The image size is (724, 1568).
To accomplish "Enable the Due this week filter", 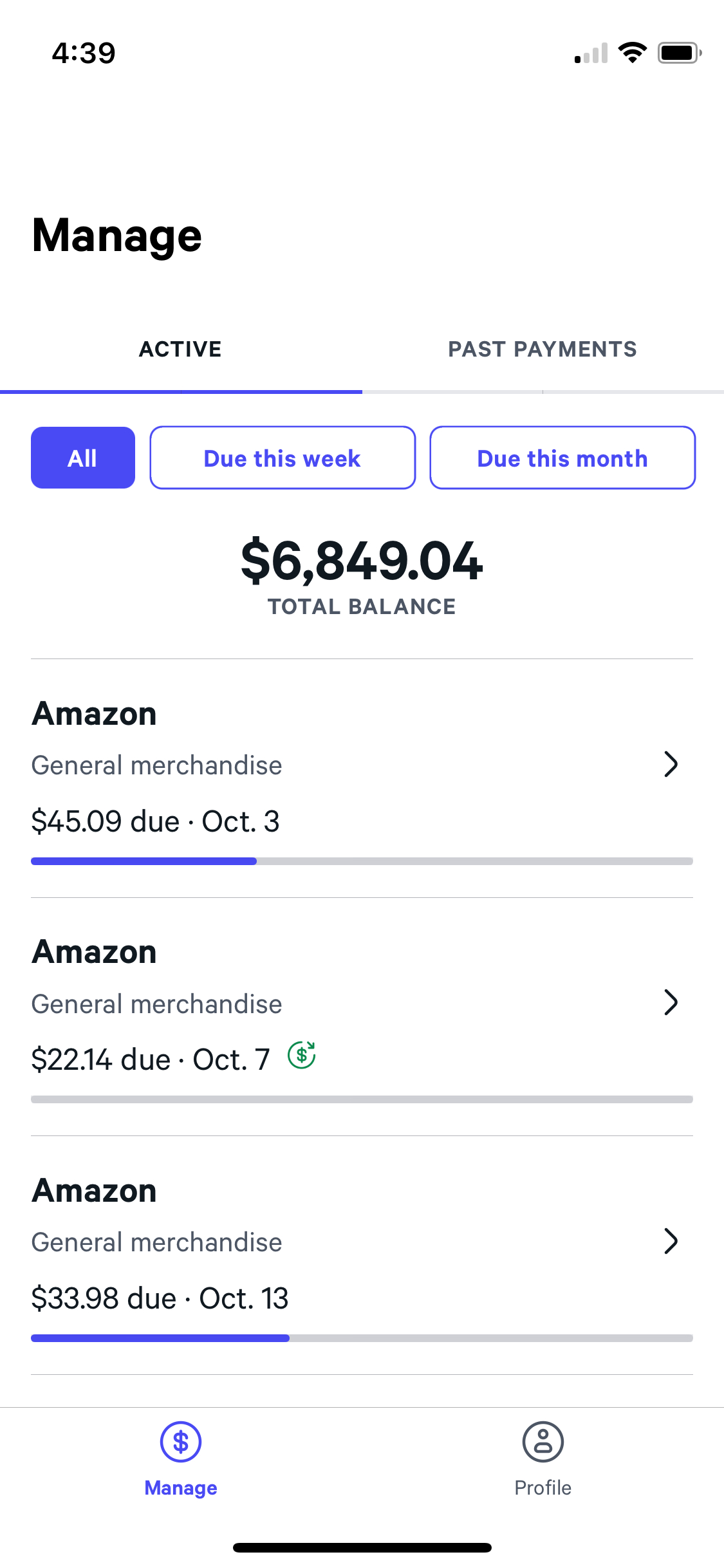I will tap(282, 458).
